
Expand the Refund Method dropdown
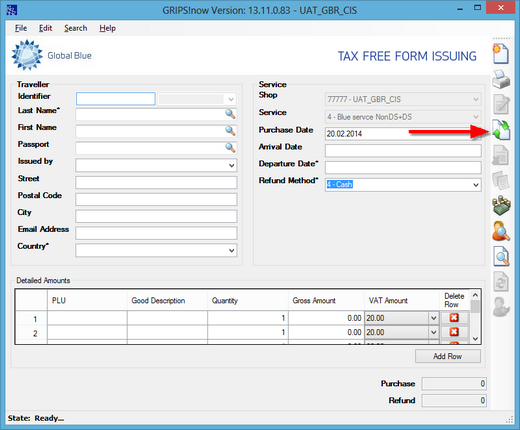pyautogui.click(x=476, y=185)
